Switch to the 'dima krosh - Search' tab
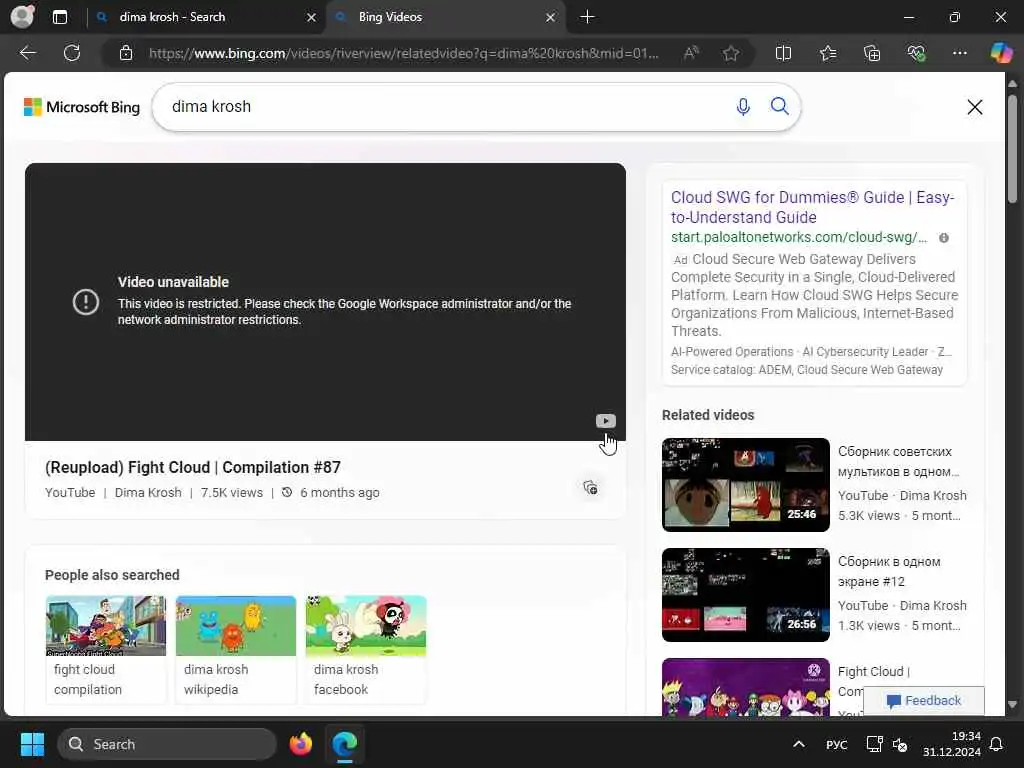The height and width of the screenshot is (768, 1024). [172, 17]
